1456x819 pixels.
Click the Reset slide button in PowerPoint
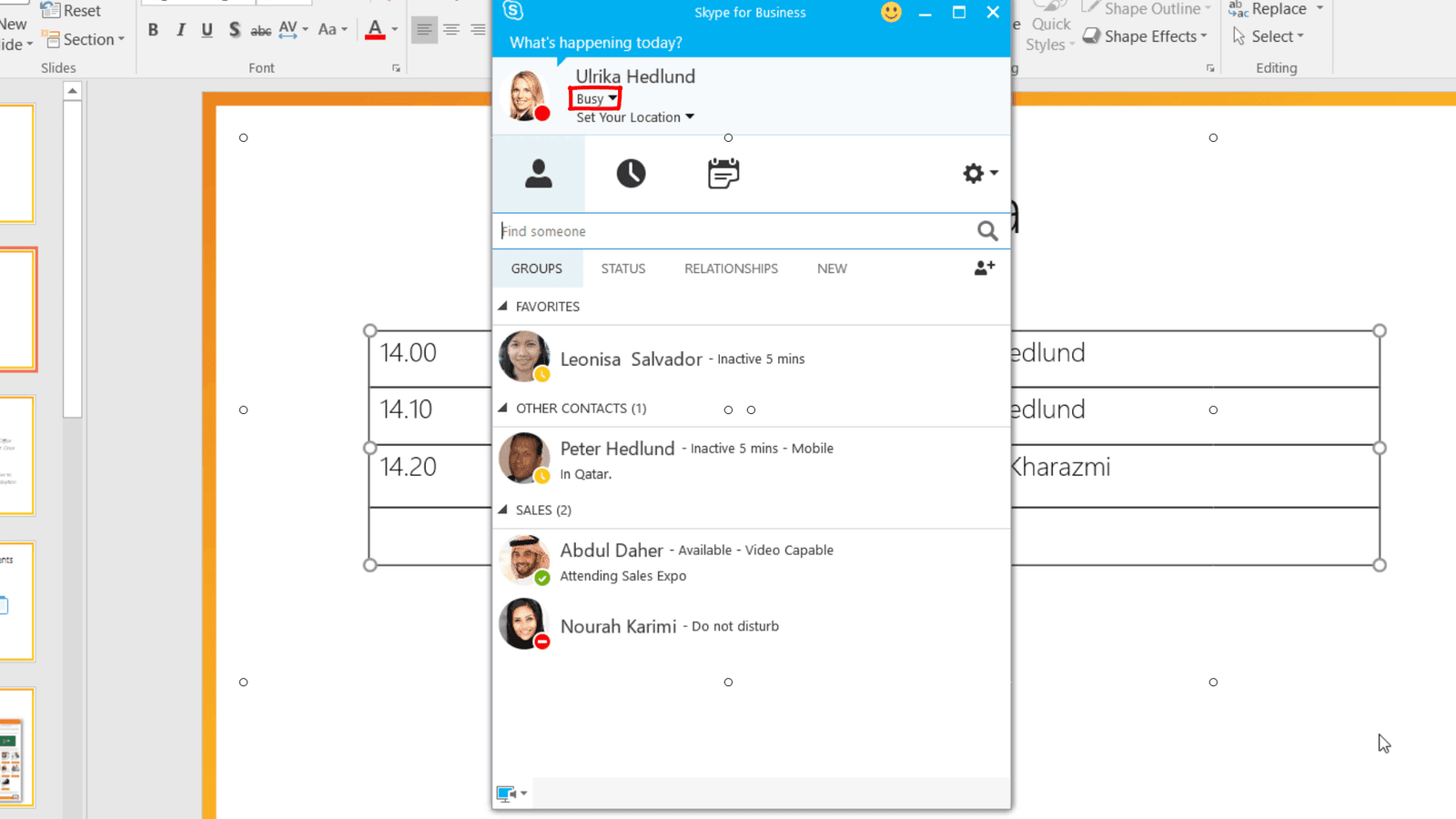click(x=71, y=11)
